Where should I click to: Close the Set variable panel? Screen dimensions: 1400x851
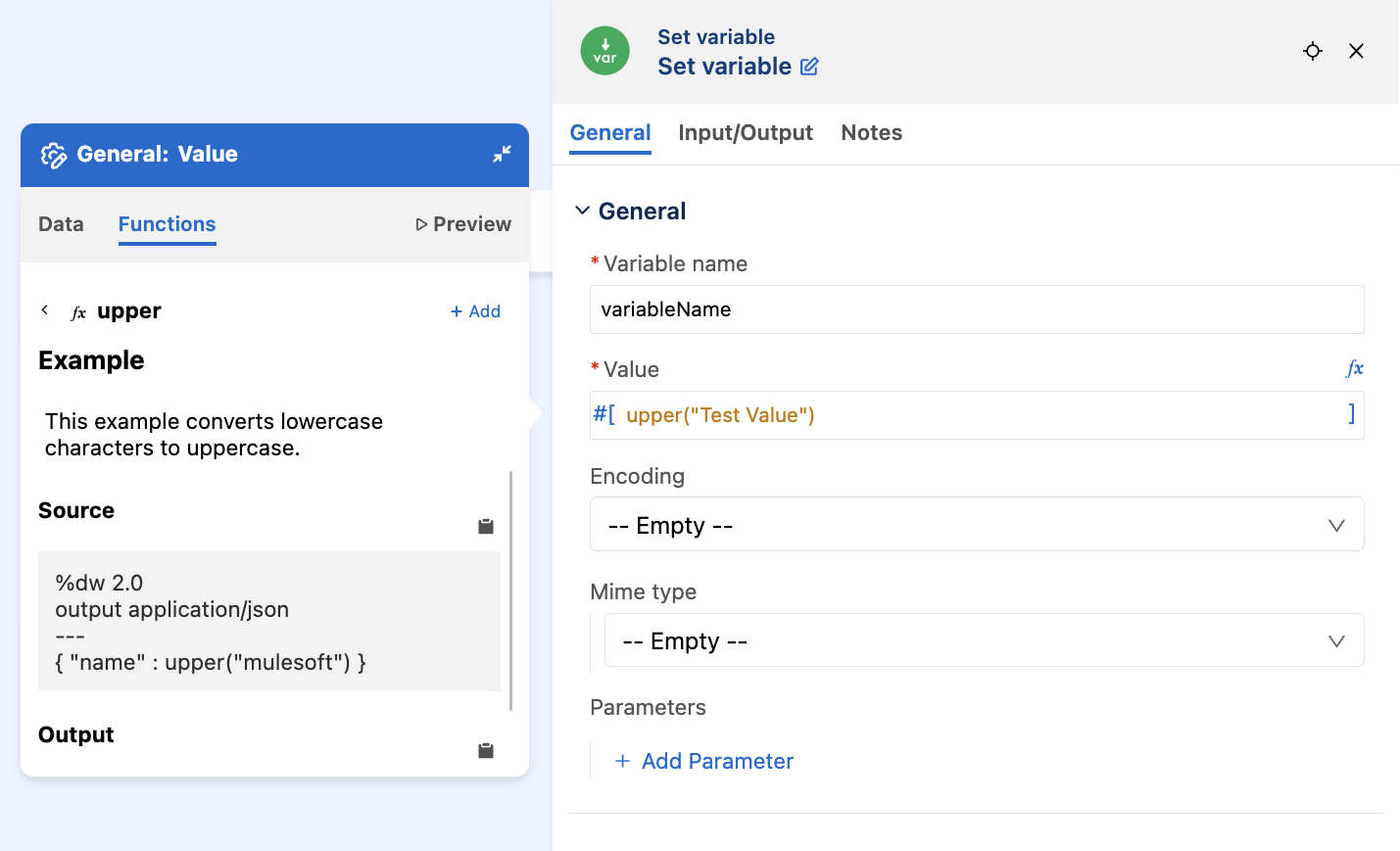pyautogui.click(x=1356, y=51)
